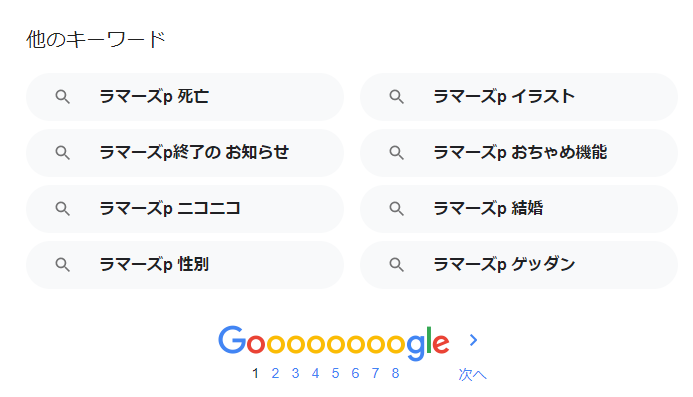
Task: Click magnifier icon next to ラマーズp ゲッダン
Action: 396,265
